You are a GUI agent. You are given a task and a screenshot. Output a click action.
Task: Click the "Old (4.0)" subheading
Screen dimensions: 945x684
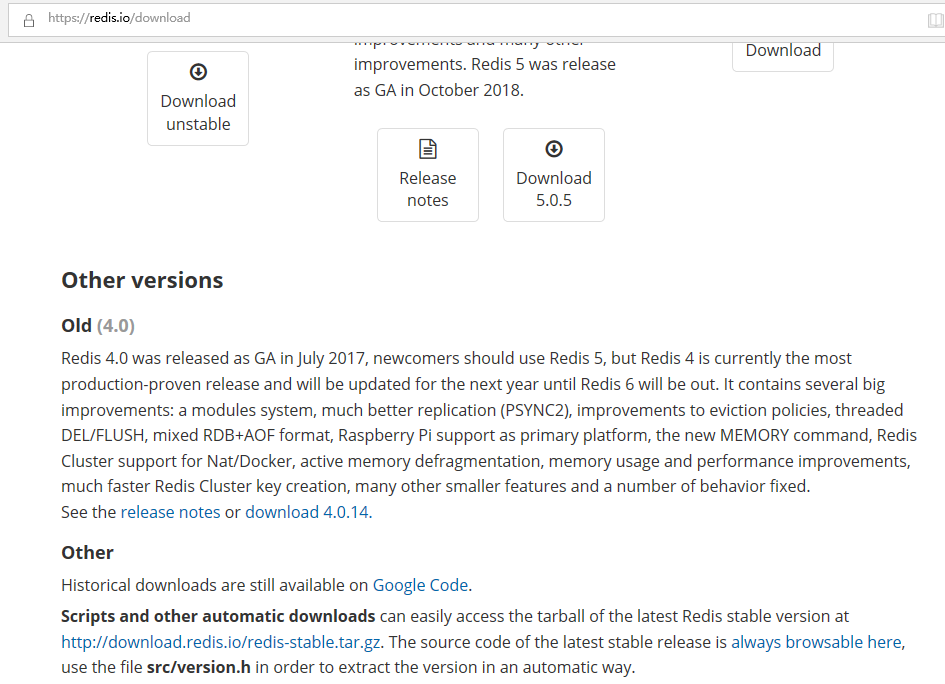coord(98,325)
